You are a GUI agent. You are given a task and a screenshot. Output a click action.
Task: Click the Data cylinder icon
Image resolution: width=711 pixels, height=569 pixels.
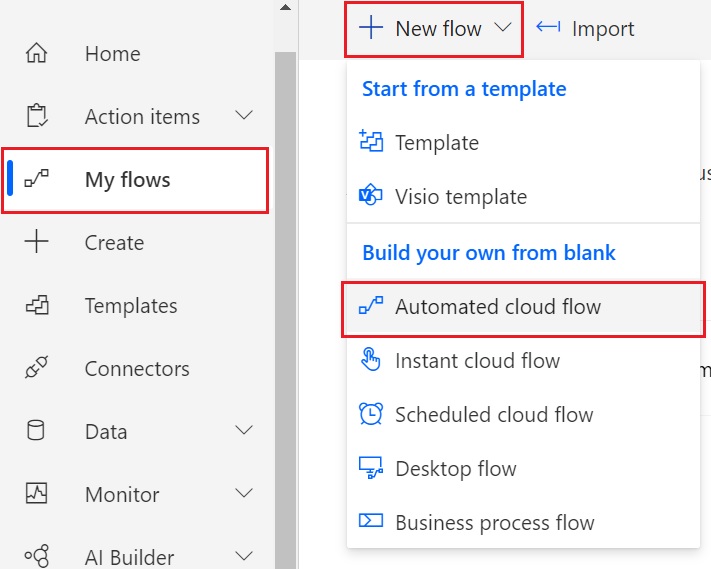(x=36, y=432)
